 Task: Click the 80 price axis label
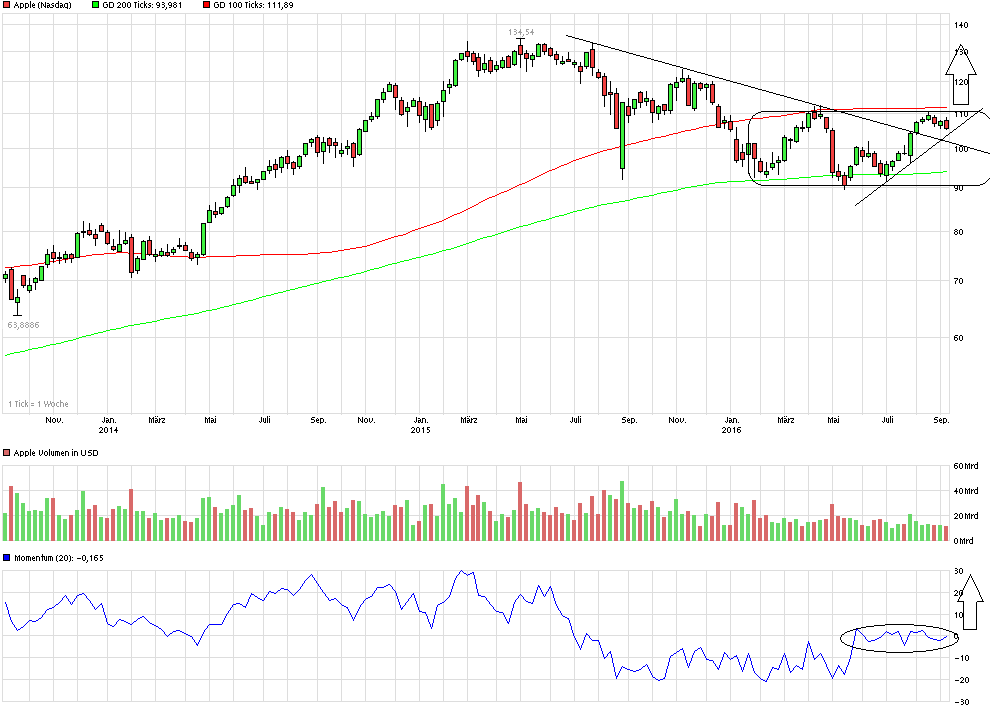pyautogui.click(x=958, y=232)
